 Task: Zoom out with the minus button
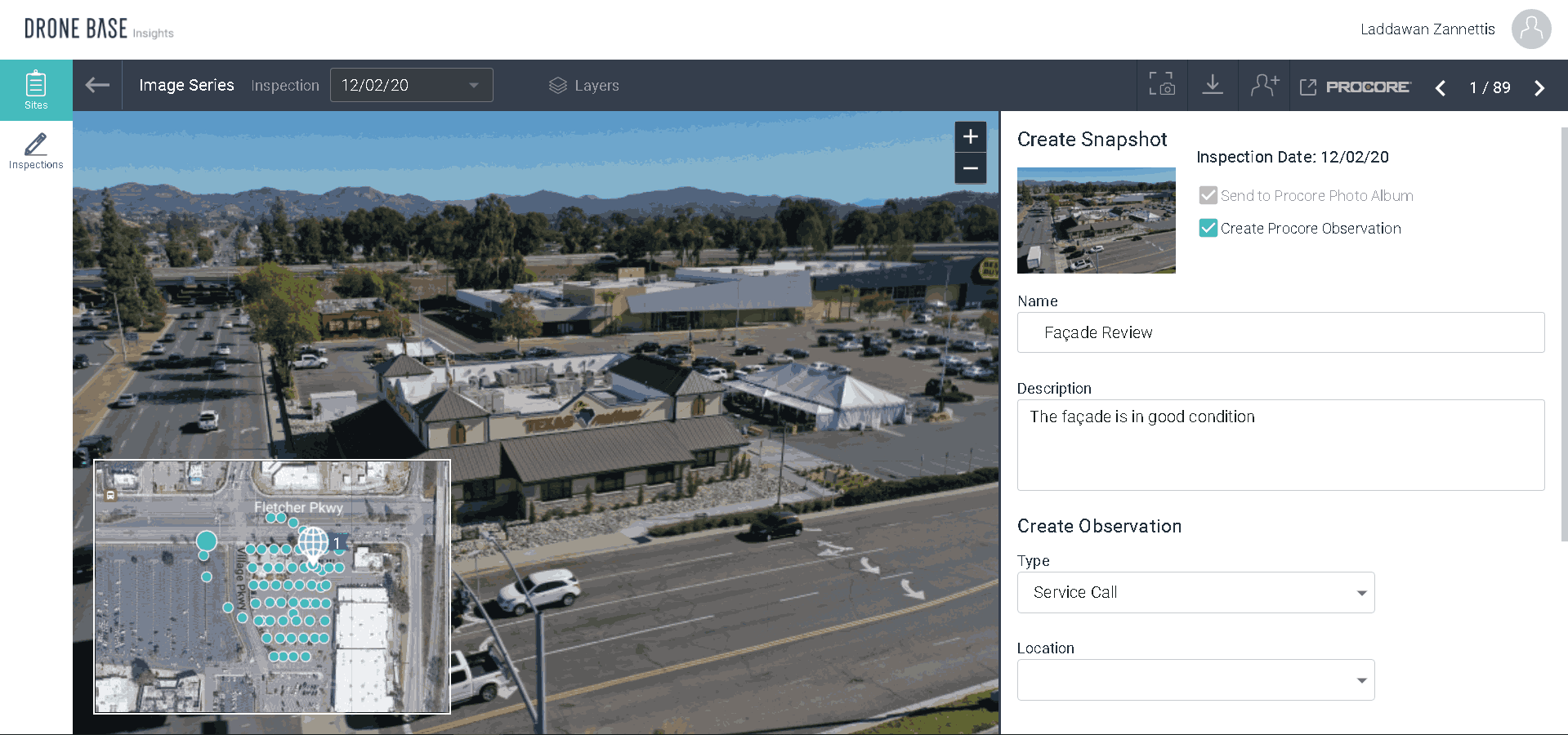tap(971, 168)
